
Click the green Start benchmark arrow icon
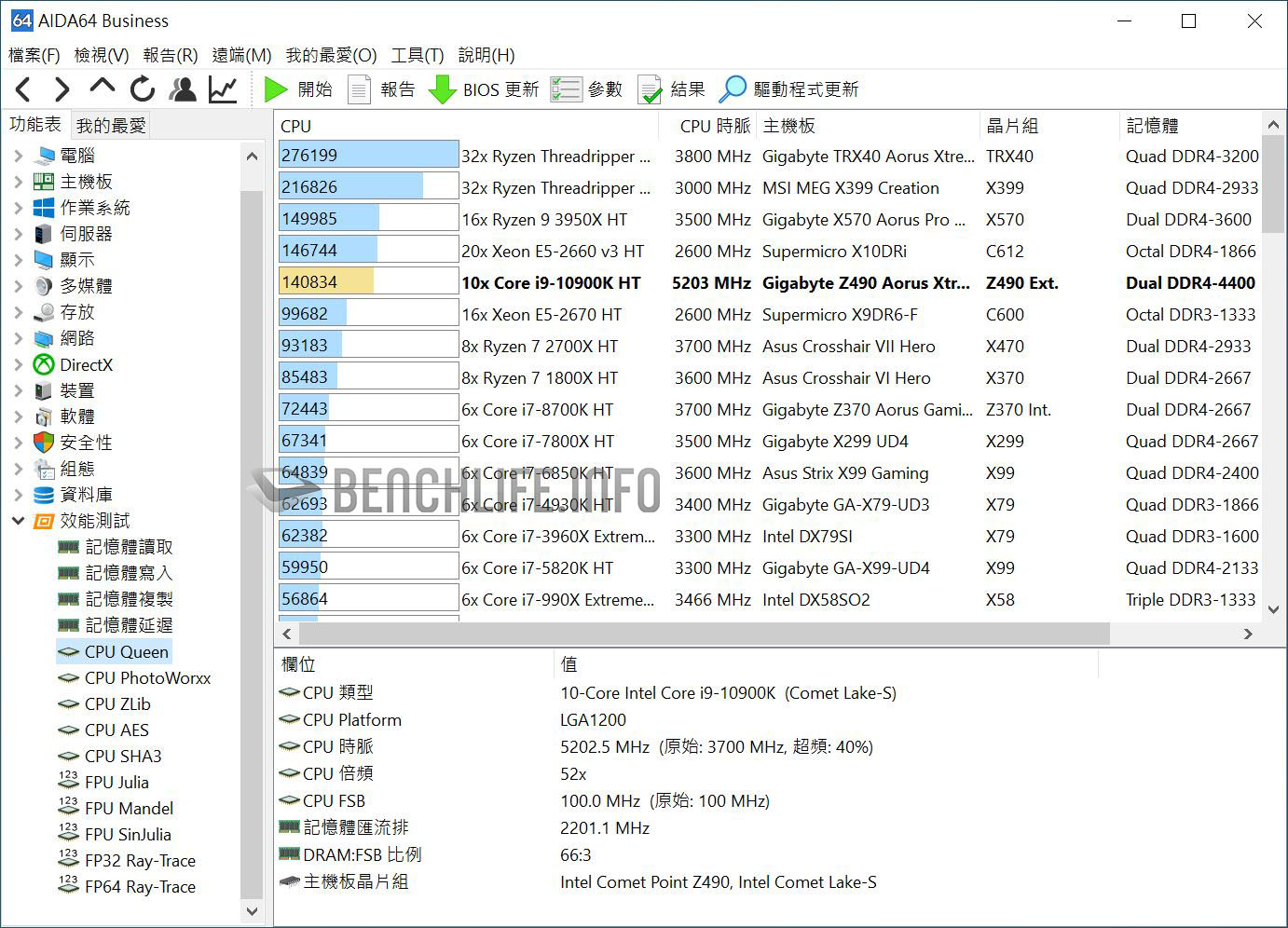(x=275, y=89)
